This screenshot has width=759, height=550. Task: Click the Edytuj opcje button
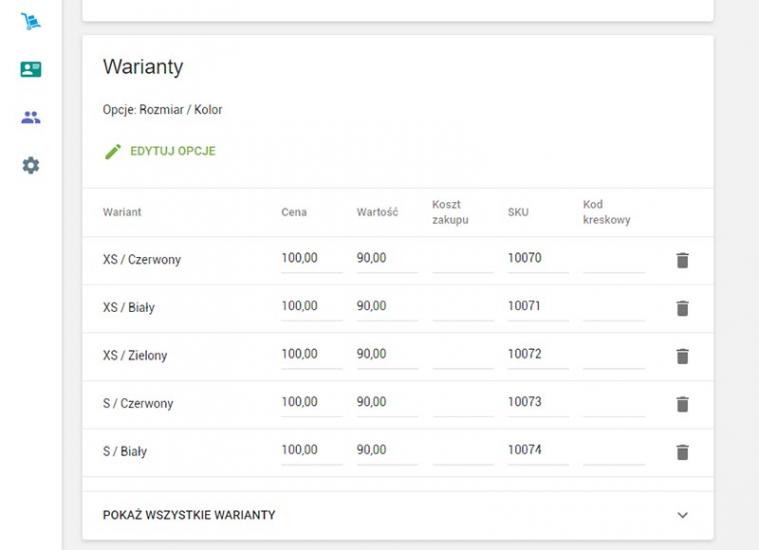pyautogui.click(x=172, y=152)
